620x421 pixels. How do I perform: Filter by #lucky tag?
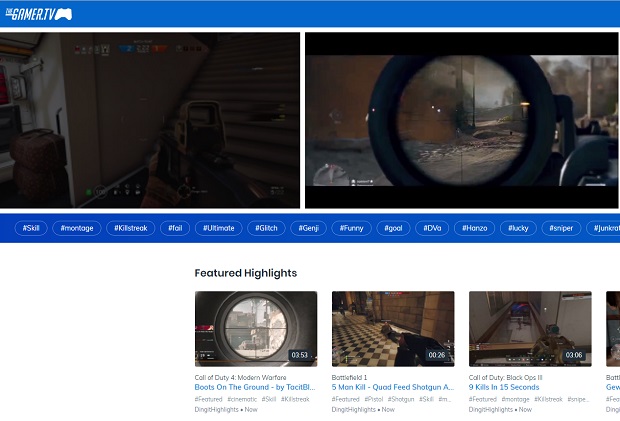pos(518,228)
